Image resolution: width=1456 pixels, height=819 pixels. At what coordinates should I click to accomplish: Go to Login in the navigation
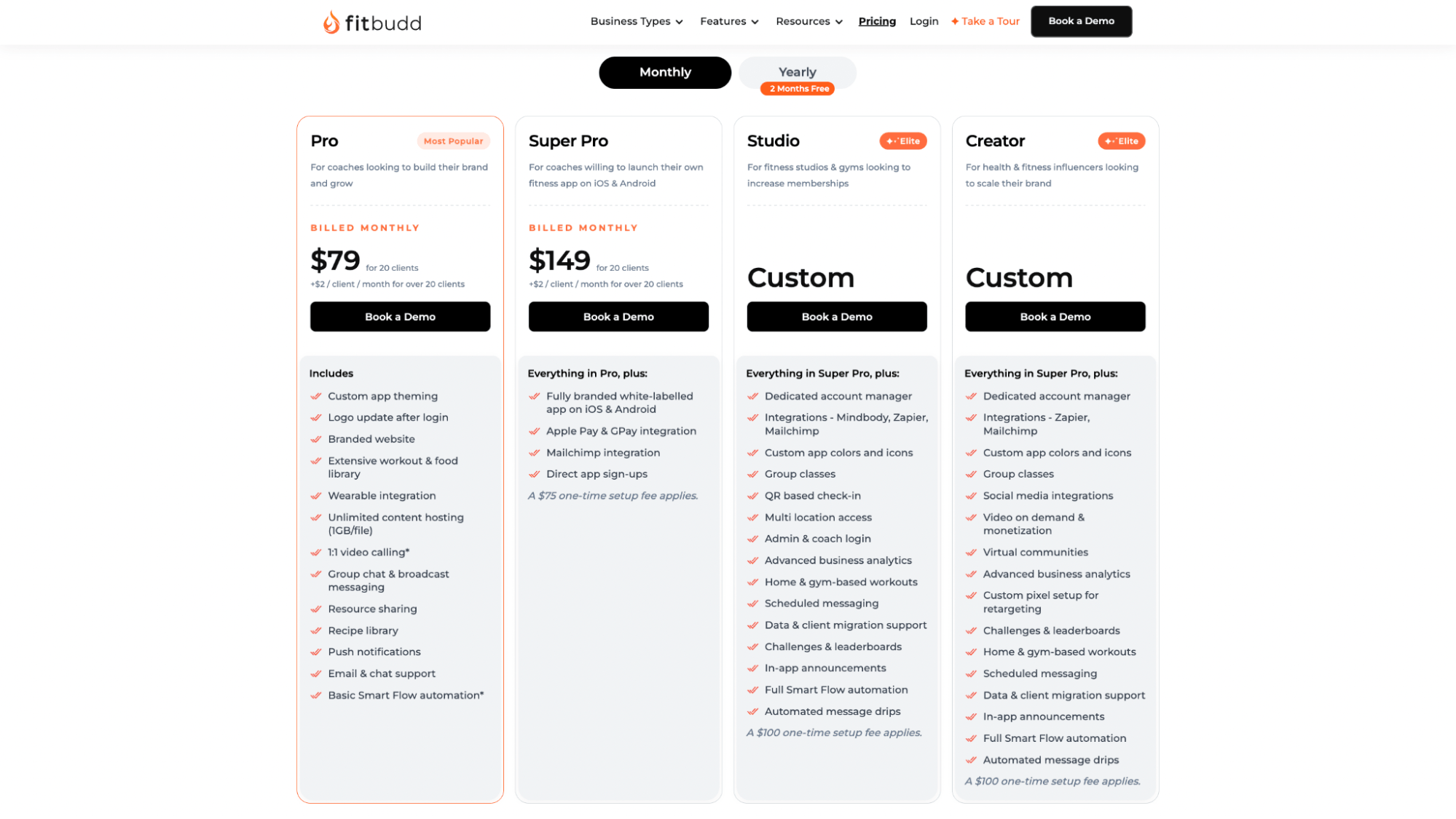924,21
